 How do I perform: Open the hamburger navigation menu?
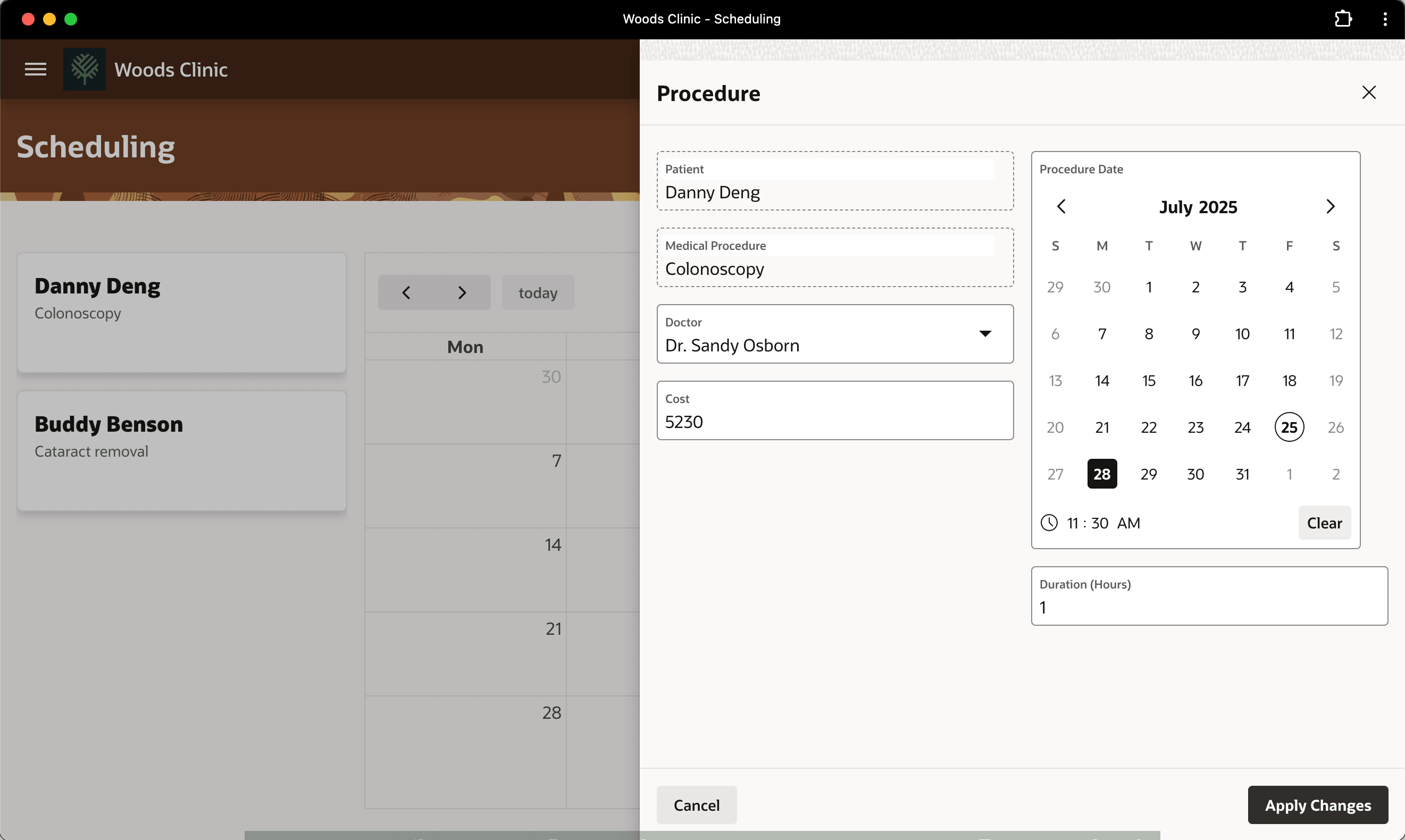click(x=35, y=69)
